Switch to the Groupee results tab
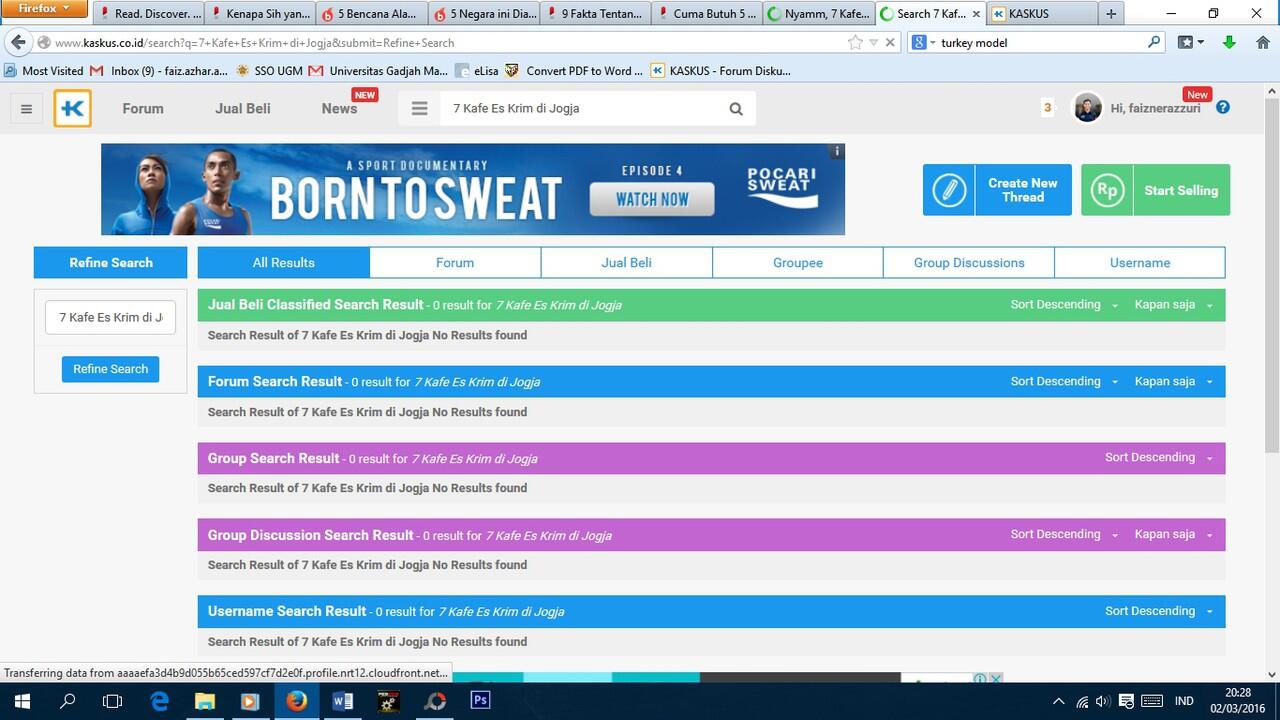This screenshot has height=720, width=1280. point(798,263)
